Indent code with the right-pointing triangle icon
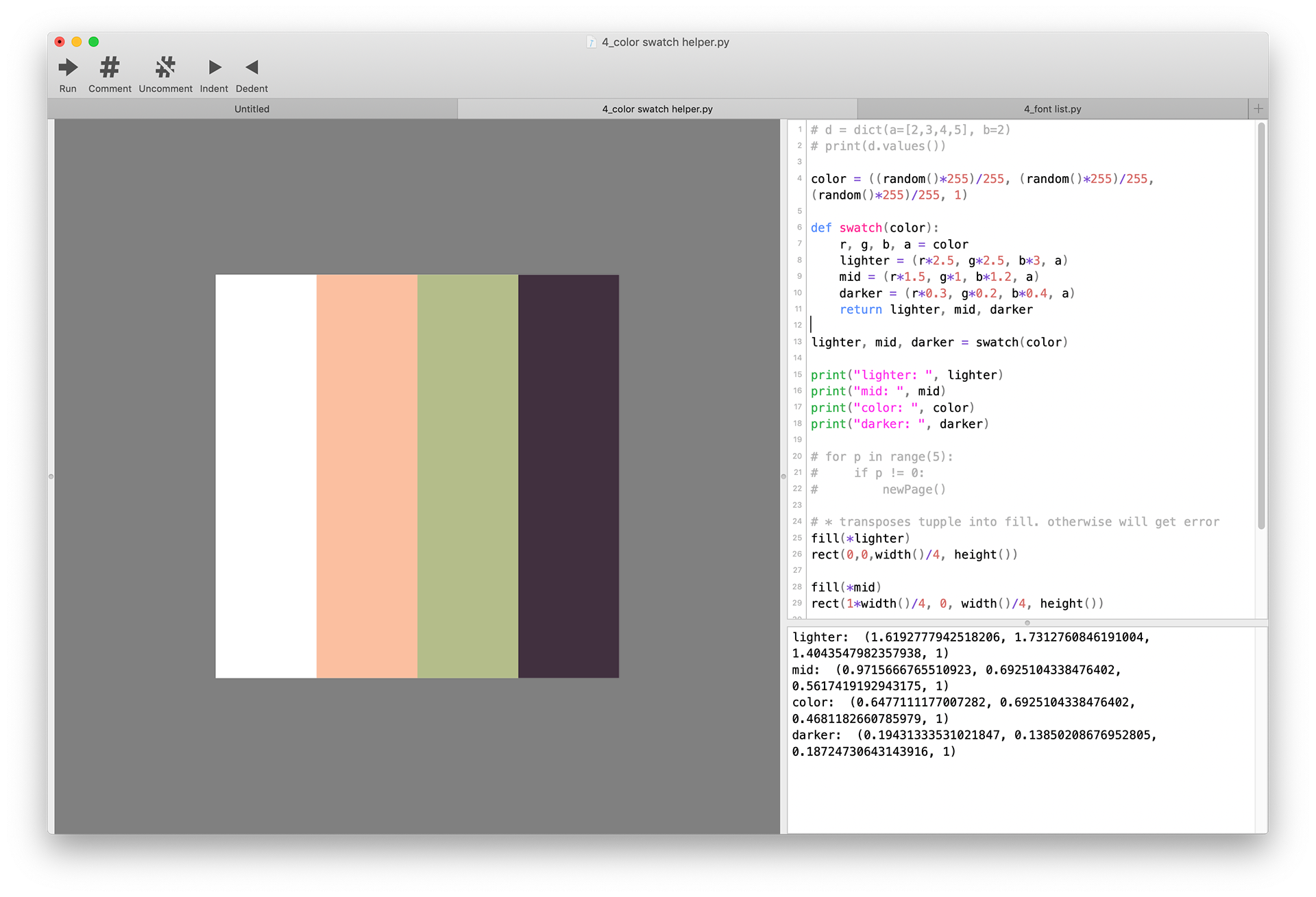The height and width of the screenshot is (897, 1316). (x=215, y=68)
